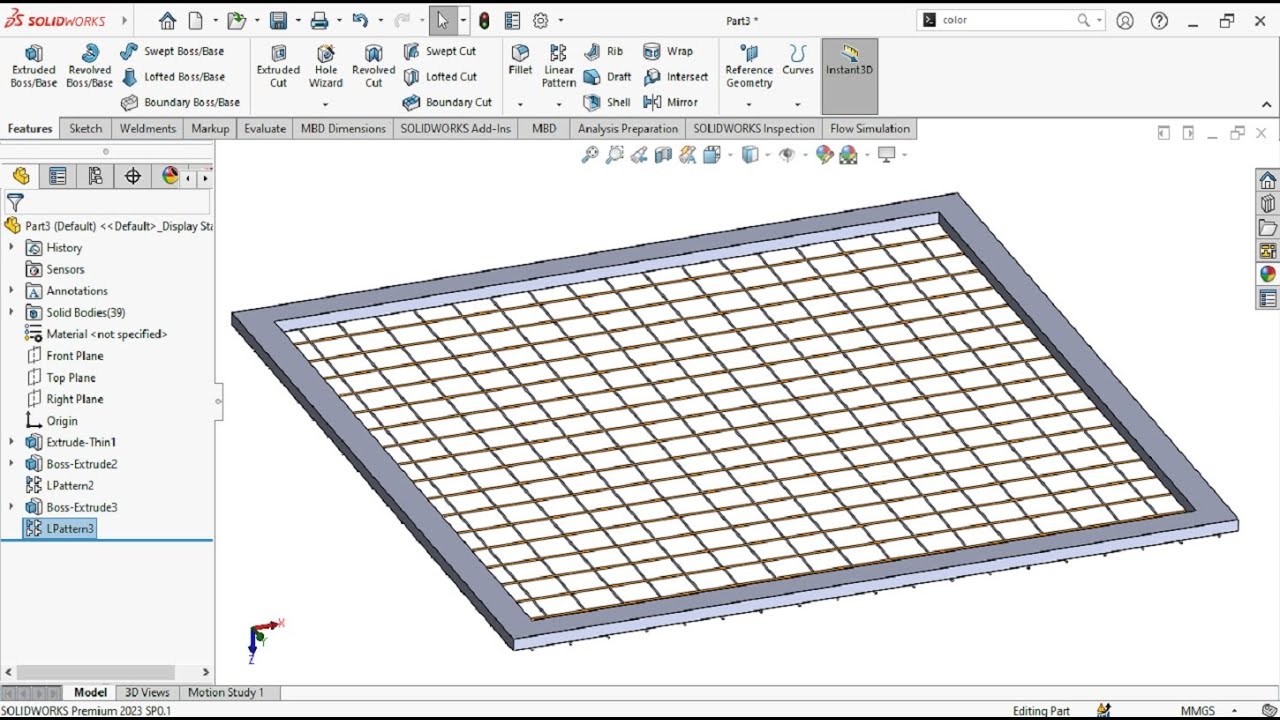Activate the Extruded Cut tool
This screenshot has width=1280, height=720.
pyautogui.click(x=278, y=66)
